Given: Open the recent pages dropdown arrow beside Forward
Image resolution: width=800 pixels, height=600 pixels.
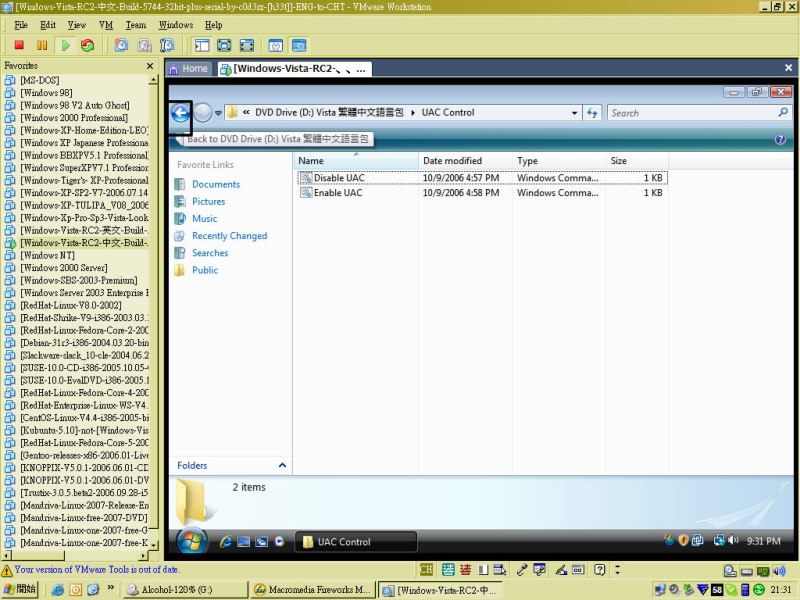Looking at the screenshot, I should (218, 113).
